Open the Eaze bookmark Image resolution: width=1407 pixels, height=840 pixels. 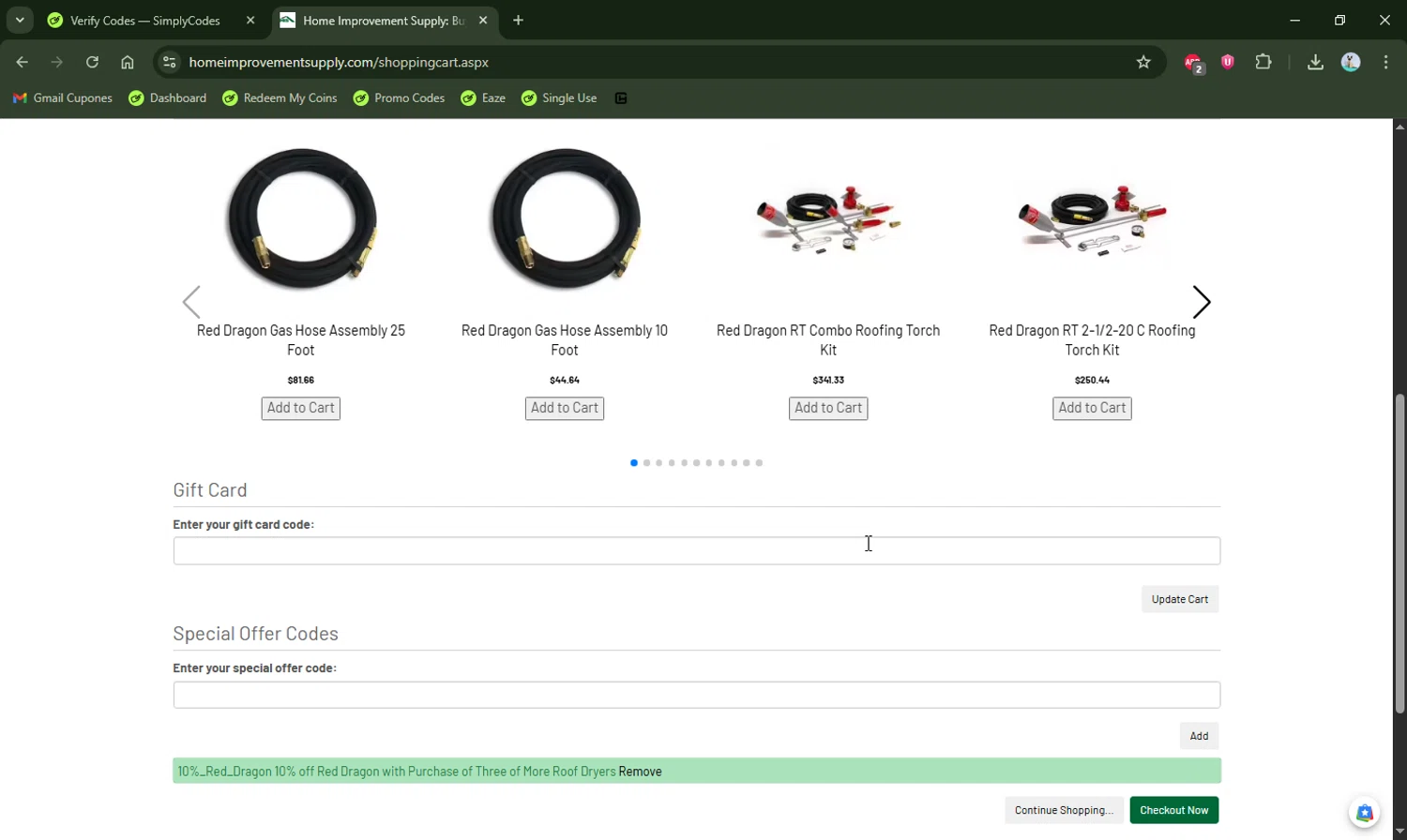(483, 97)
